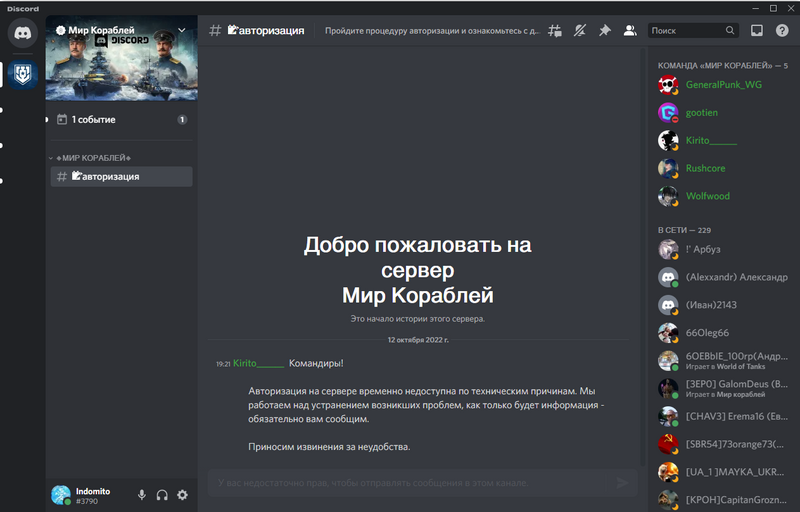Toggle microphone mute

coord(142,495)
